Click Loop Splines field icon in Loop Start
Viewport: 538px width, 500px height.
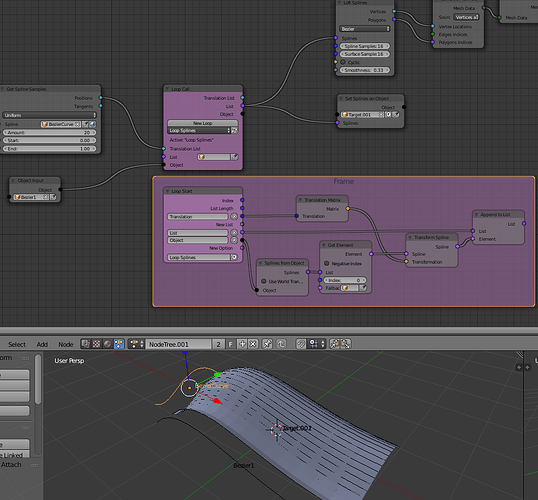[234, 257]
